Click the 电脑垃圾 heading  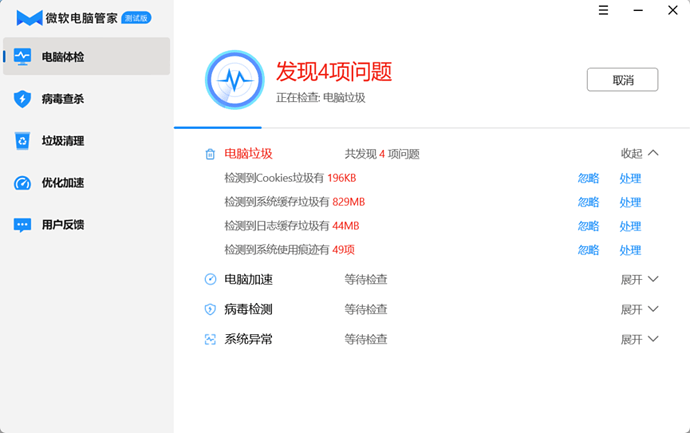(x=249, y=154)
